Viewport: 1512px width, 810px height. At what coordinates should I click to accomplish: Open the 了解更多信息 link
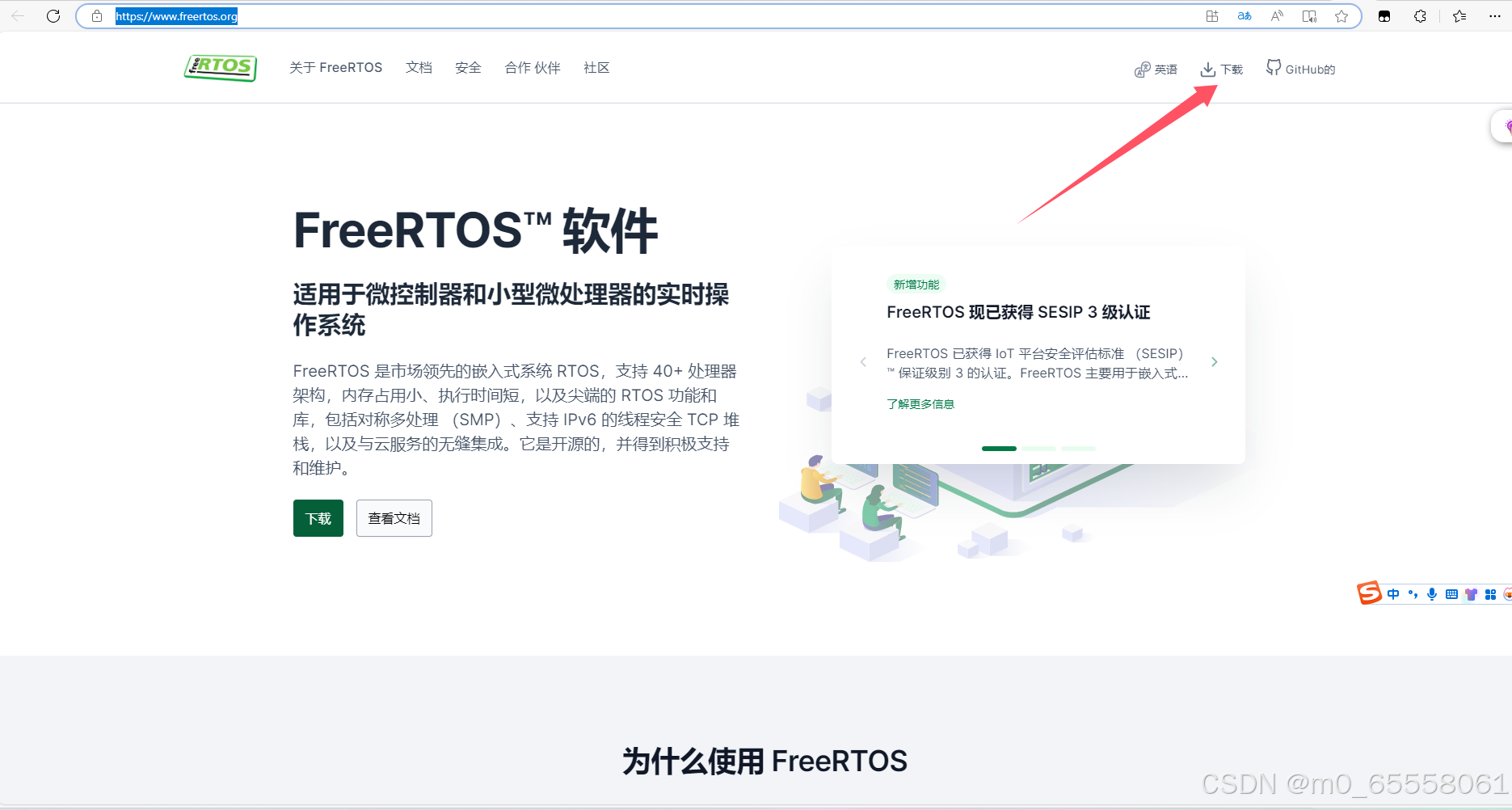click(x=920, y=403)
